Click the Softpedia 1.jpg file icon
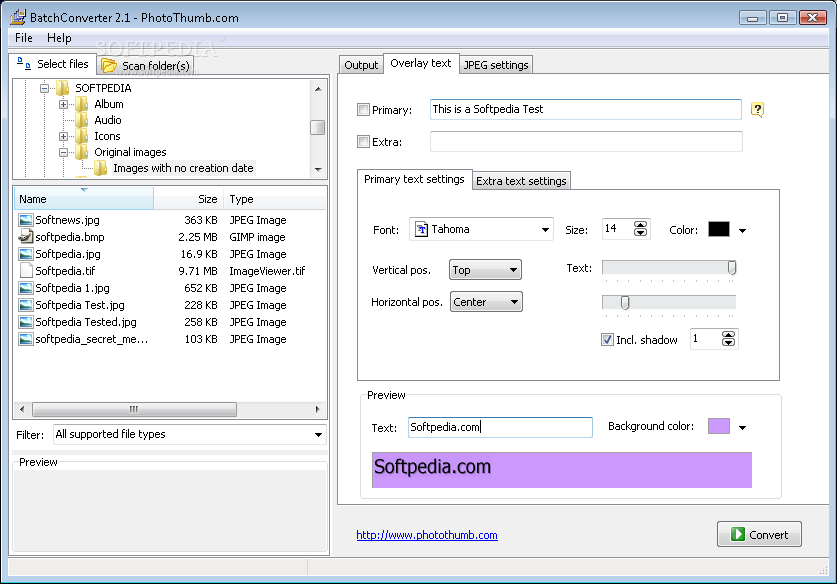Screen dimensions: 837x584 [x=26, y=288]
